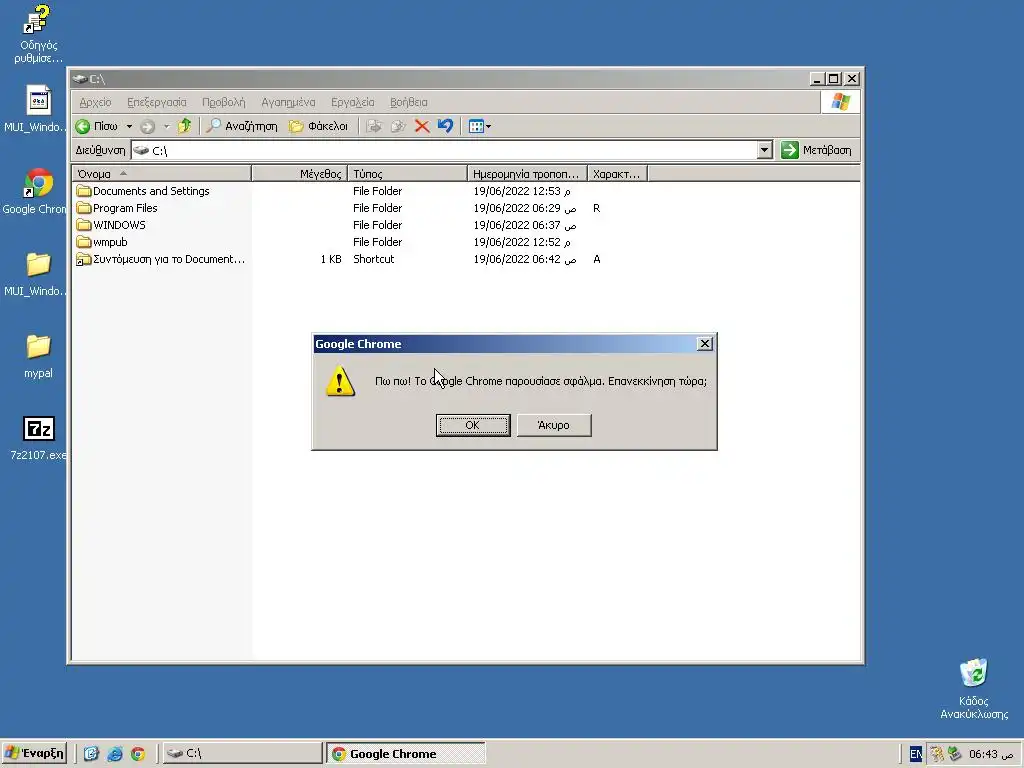
Task: Click the first system tray icon after EN
Action: (937, 754)
